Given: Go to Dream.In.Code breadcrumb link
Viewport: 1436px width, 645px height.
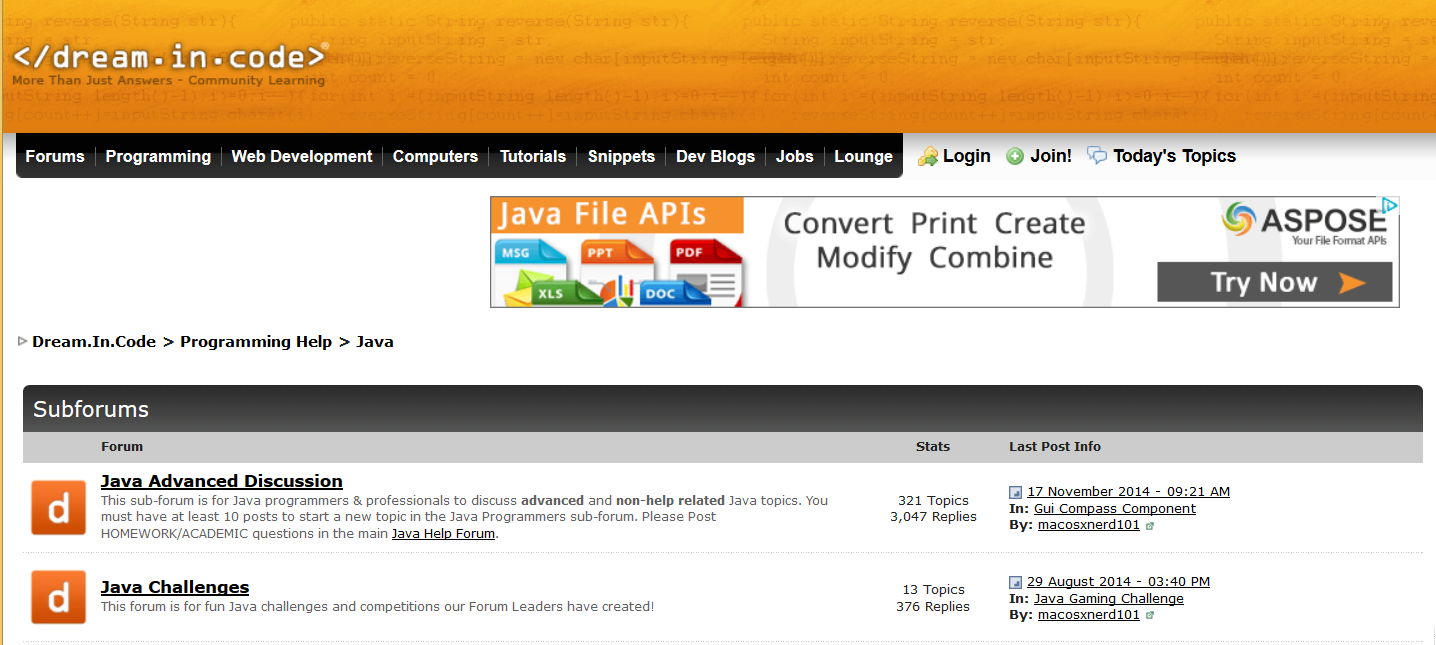Looking at the screenshot, I should (94, 341).
